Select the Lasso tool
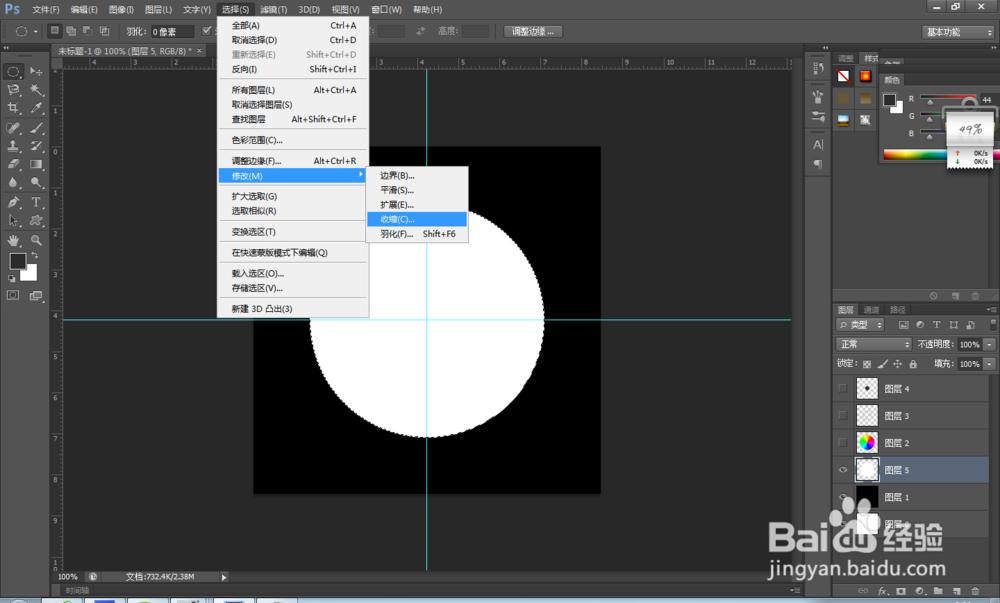1000x603 pixels. [13, 90]
